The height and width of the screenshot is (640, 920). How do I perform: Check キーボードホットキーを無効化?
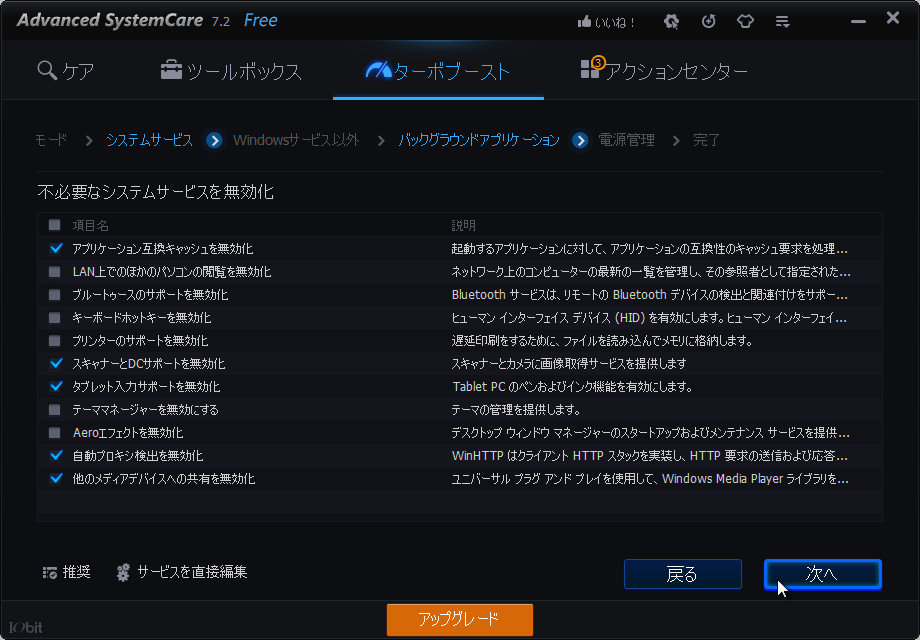tap(55, 317)
